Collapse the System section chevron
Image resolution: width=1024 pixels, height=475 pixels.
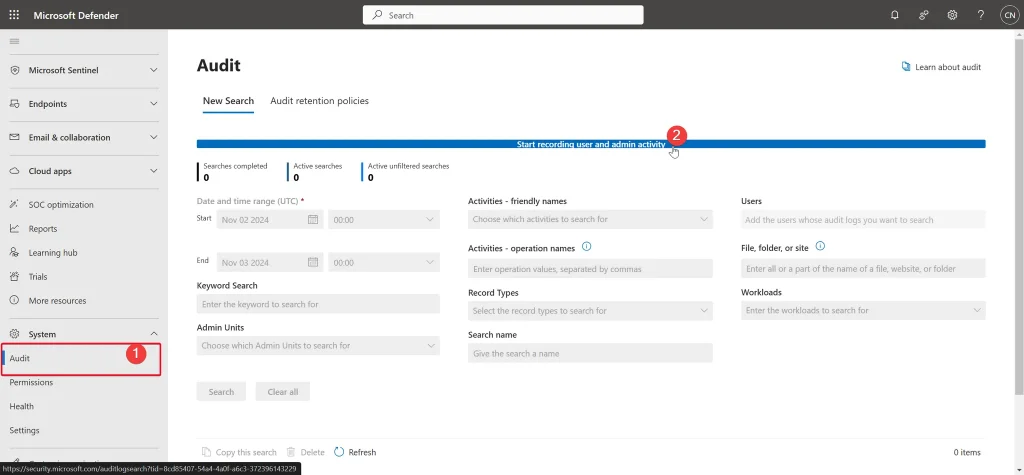click(x=153, y=334)
